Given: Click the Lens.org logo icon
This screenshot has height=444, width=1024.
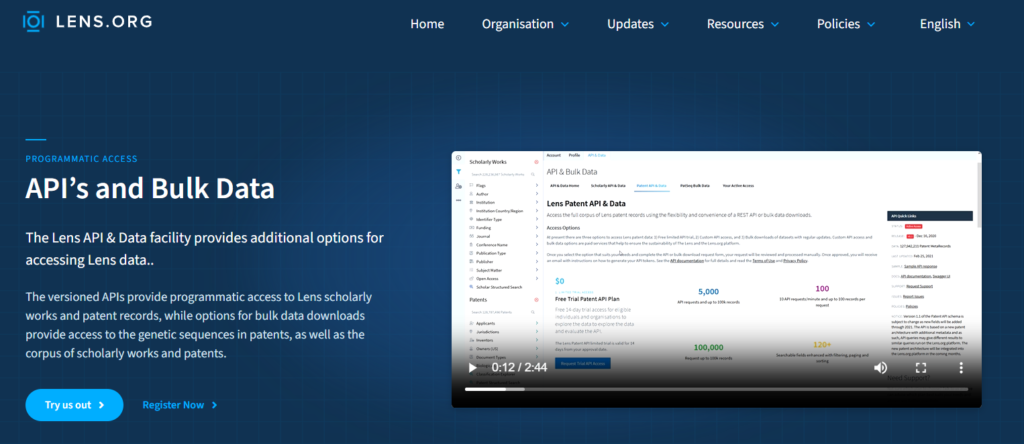Looking at the screenshot, I should pos(33,21).
